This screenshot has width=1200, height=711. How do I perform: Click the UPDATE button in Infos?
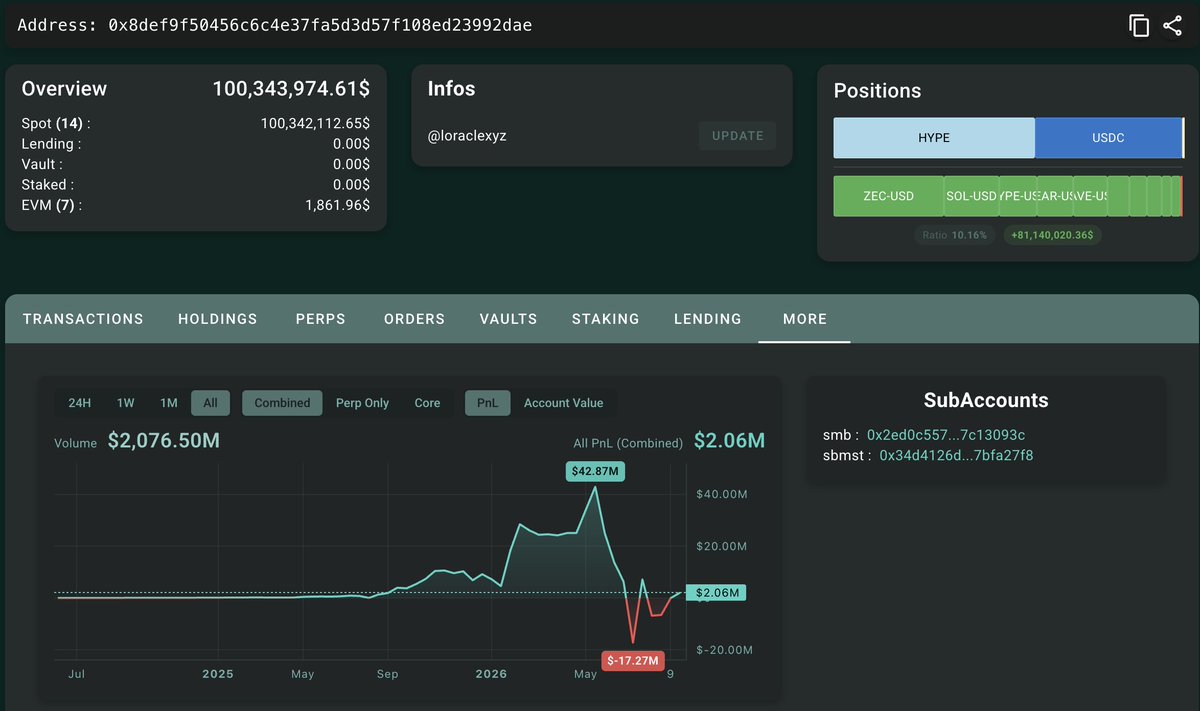[x=738, y=136]
